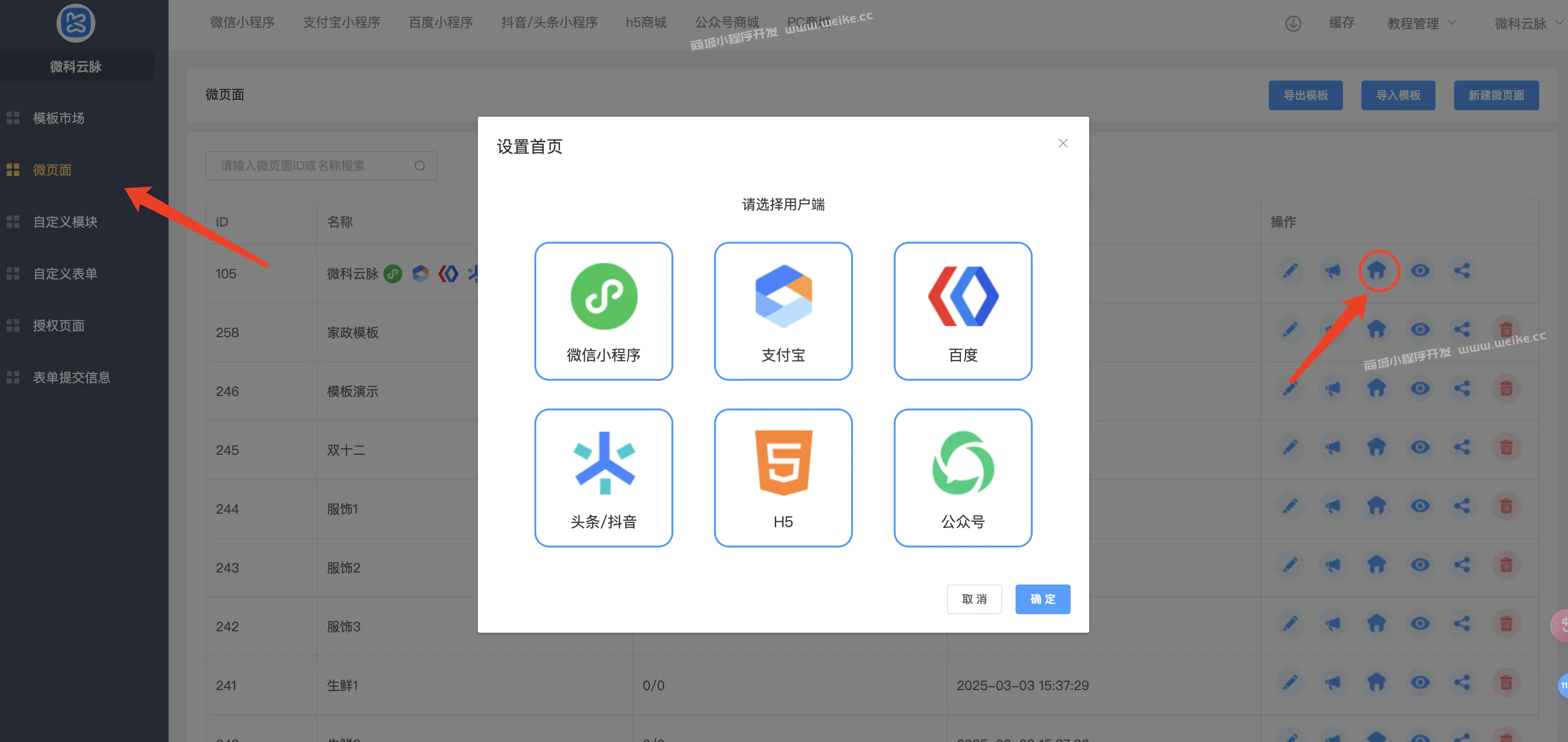Share row 242 服饰3

click(x=1461, y=624)
